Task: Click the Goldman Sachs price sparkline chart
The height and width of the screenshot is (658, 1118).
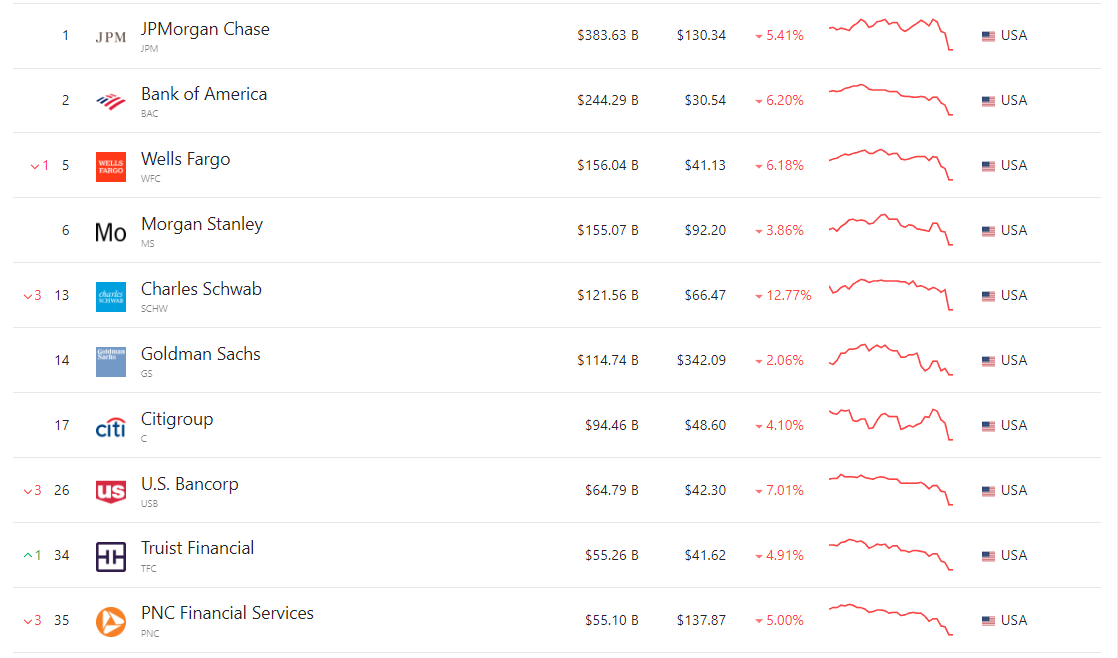Action: 890,360
